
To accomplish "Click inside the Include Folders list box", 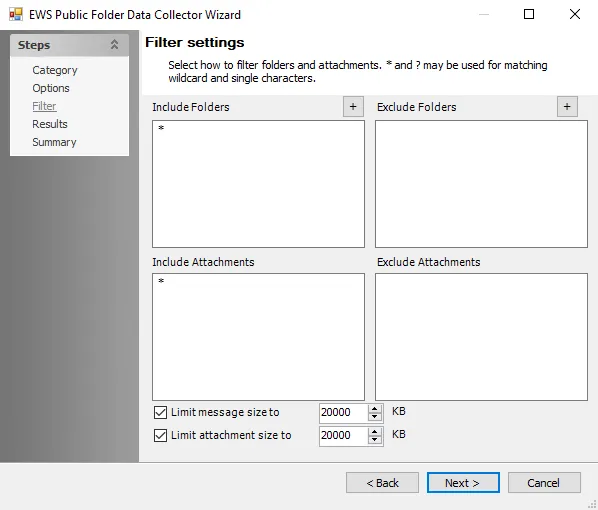I will (258, 184).
